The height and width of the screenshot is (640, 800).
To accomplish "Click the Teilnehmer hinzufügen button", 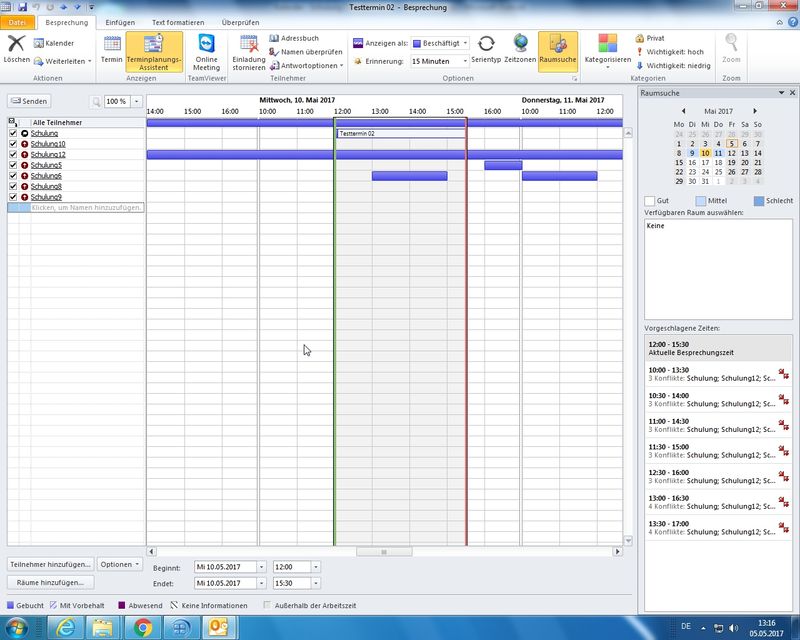I will point(50,564).
